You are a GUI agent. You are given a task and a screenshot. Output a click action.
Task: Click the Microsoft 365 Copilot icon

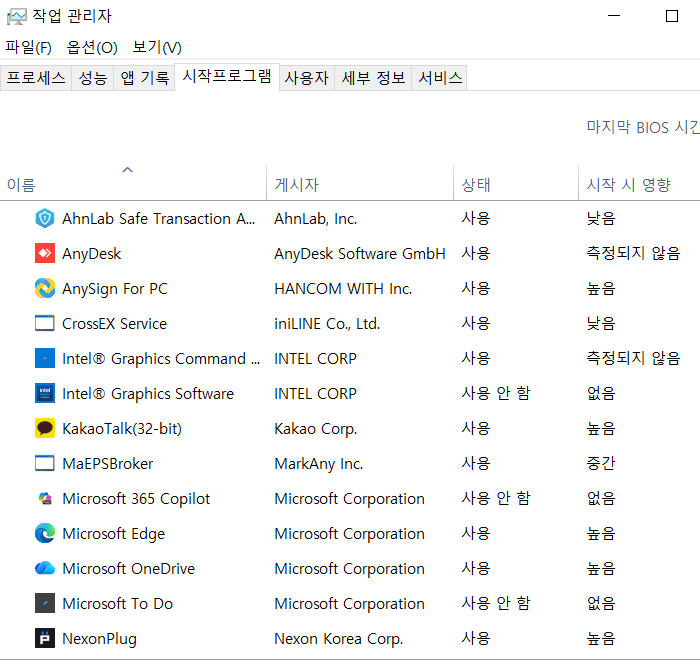click(45, 499)
